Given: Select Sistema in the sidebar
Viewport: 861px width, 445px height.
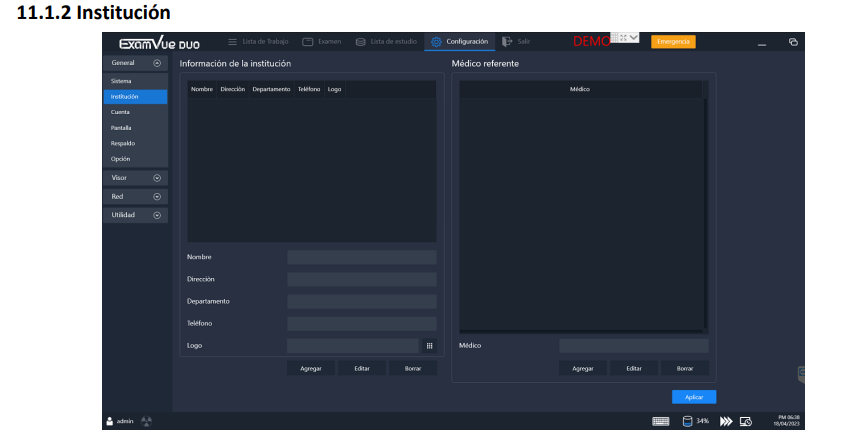Looking at the screenshot, I should (136, 81).
